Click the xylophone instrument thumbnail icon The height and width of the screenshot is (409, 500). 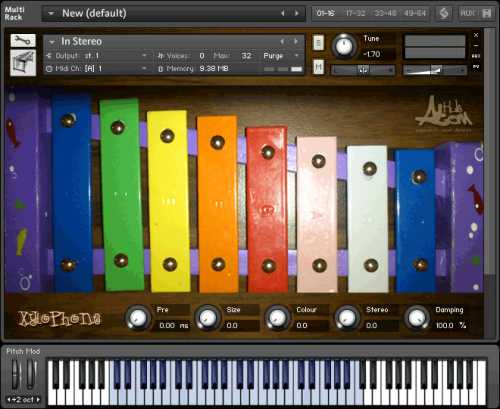[23, 63]
